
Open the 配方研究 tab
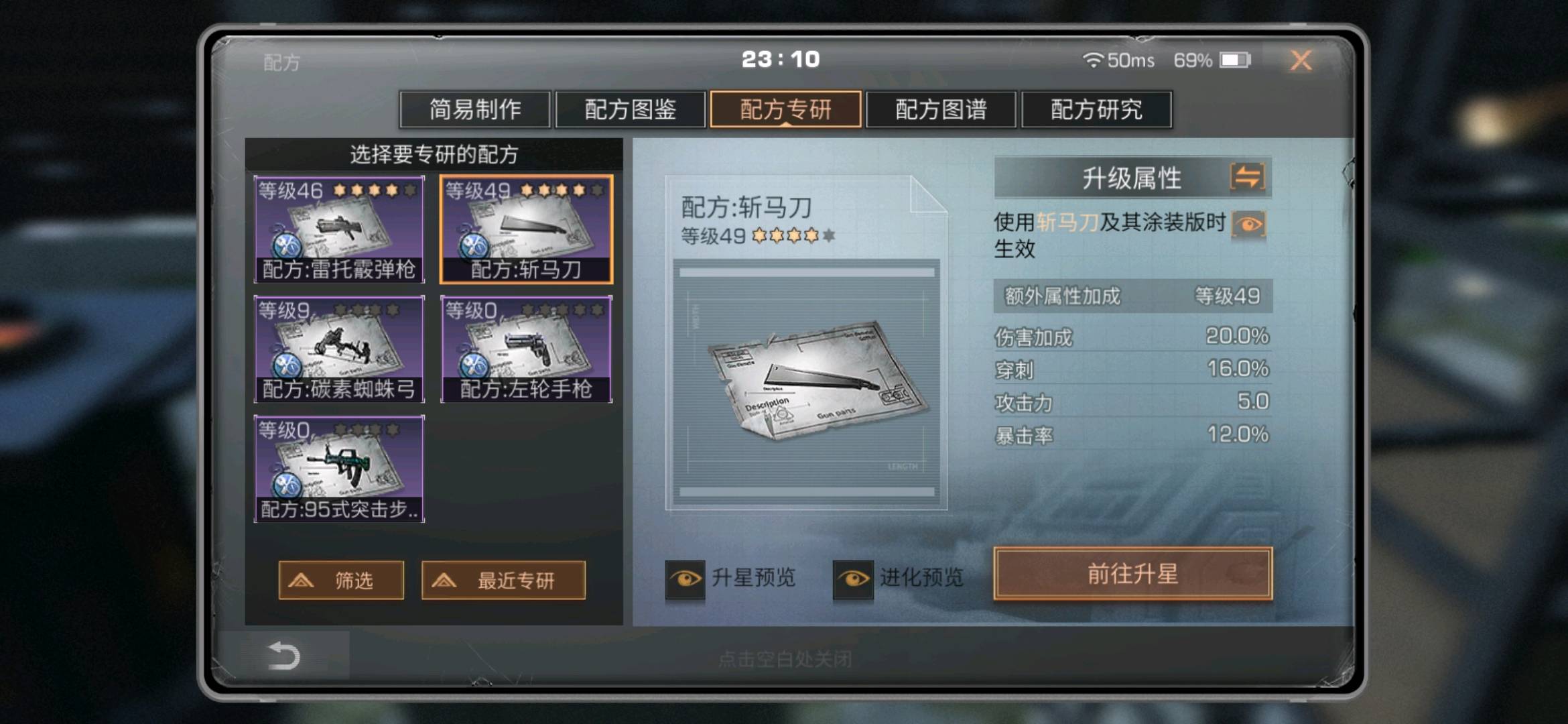(1096, 109)
